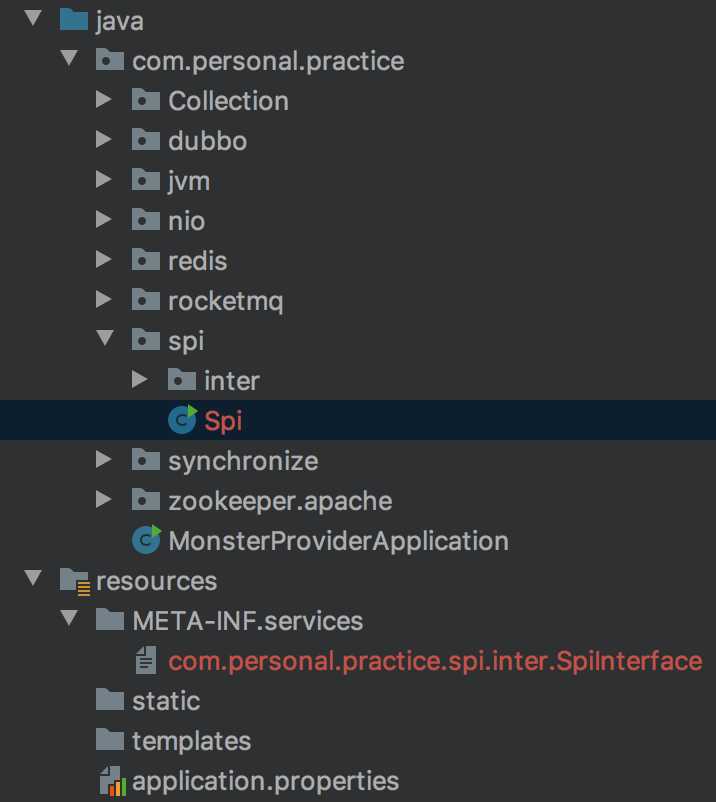This screenshot has height=802, width=716.
Task: Select the synchronize package
Action: [x=243, y=460]
